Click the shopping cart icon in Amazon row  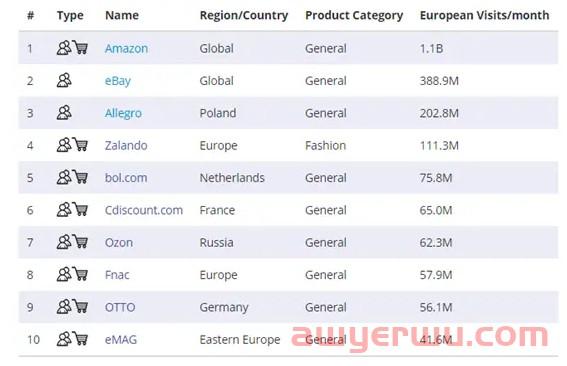point(80,47)
